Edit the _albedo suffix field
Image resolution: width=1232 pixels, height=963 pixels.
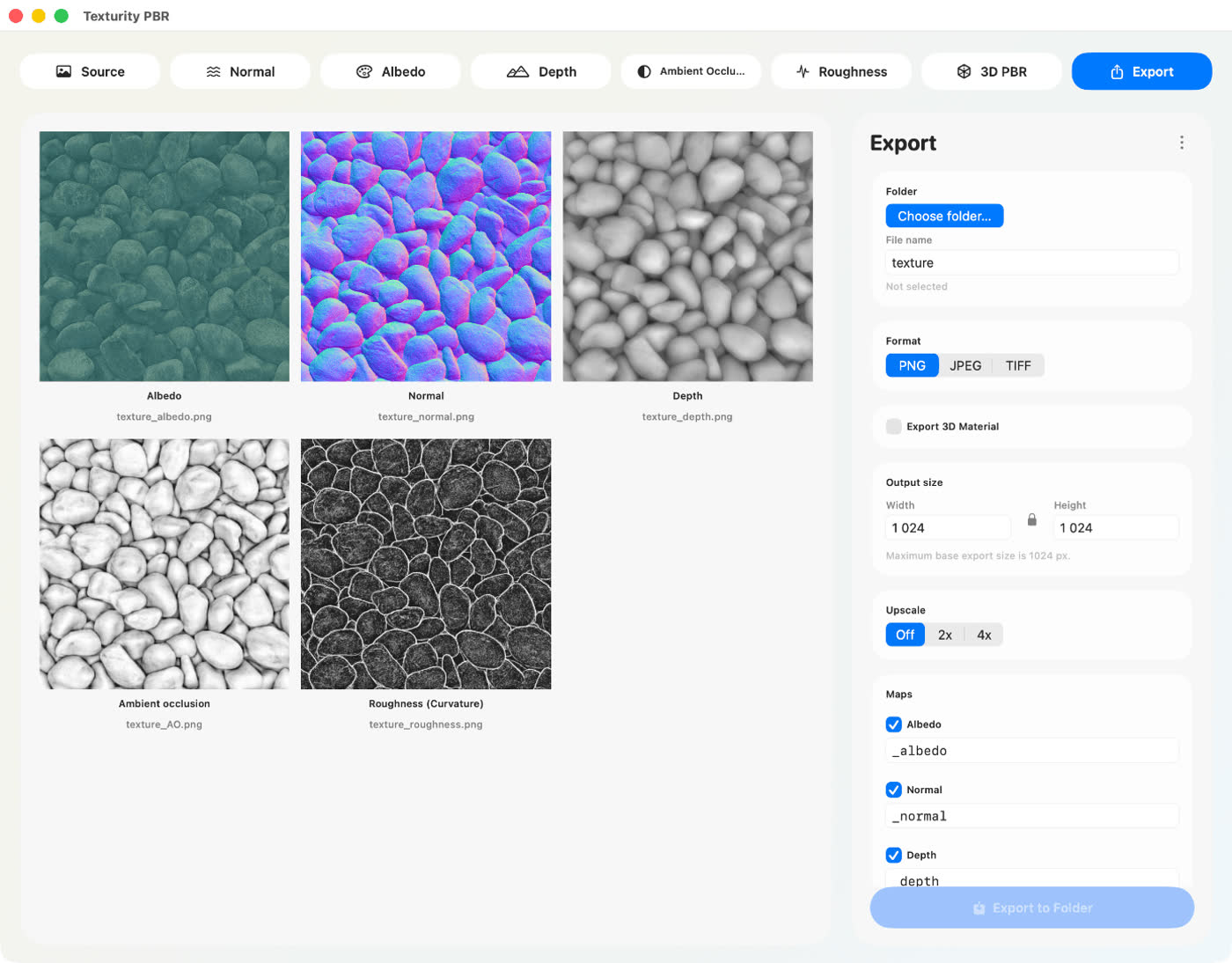pyautogui.click(x=1032, y=751)
